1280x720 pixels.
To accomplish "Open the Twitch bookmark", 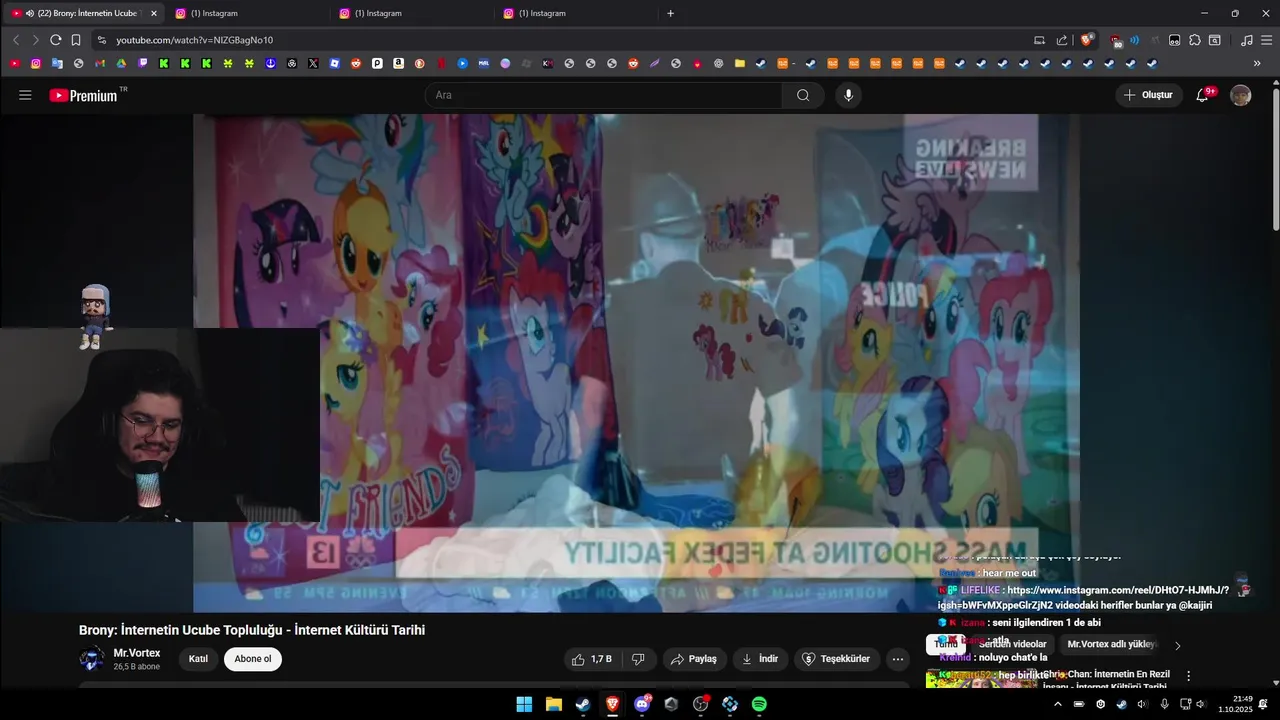I will tap(143, 63).
